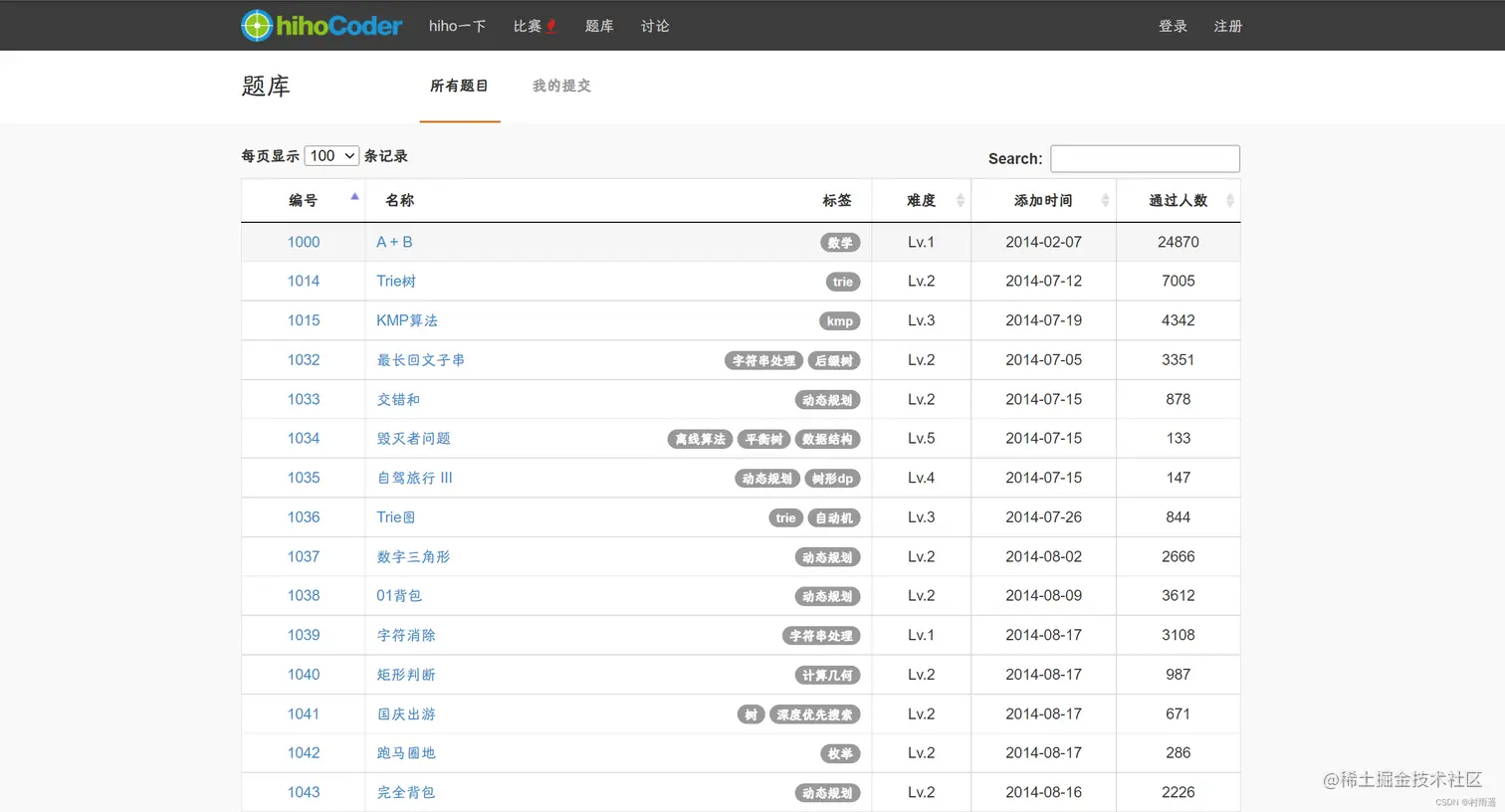Click the 后缀树 tag badge

[834, 360]
